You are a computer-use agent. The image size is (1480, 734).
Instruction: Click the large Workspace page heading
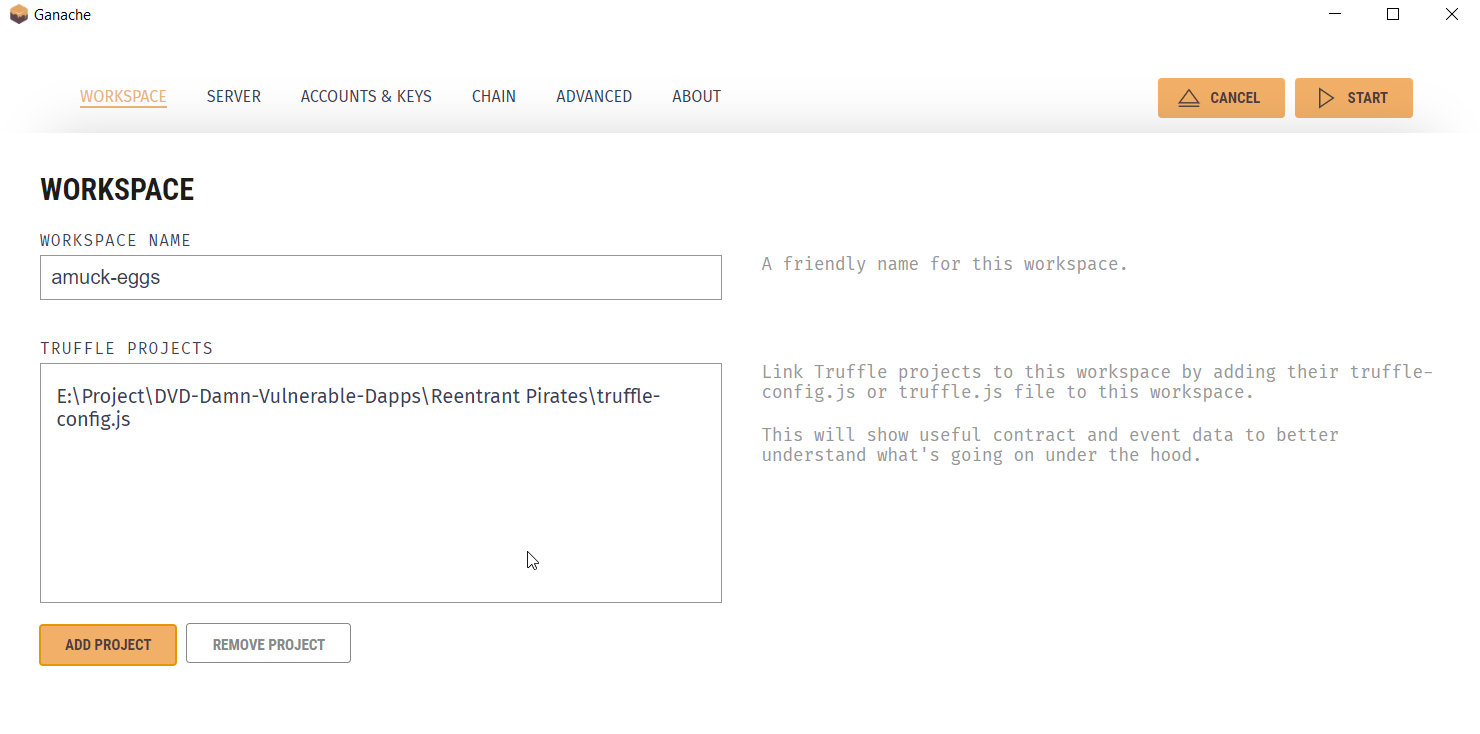117,190
